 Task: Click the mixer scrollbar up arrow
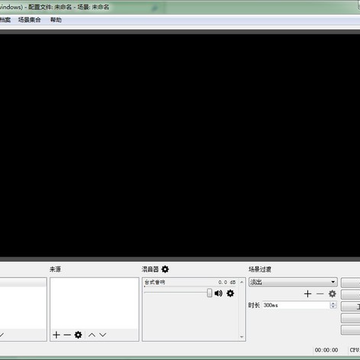click(242, 282)
